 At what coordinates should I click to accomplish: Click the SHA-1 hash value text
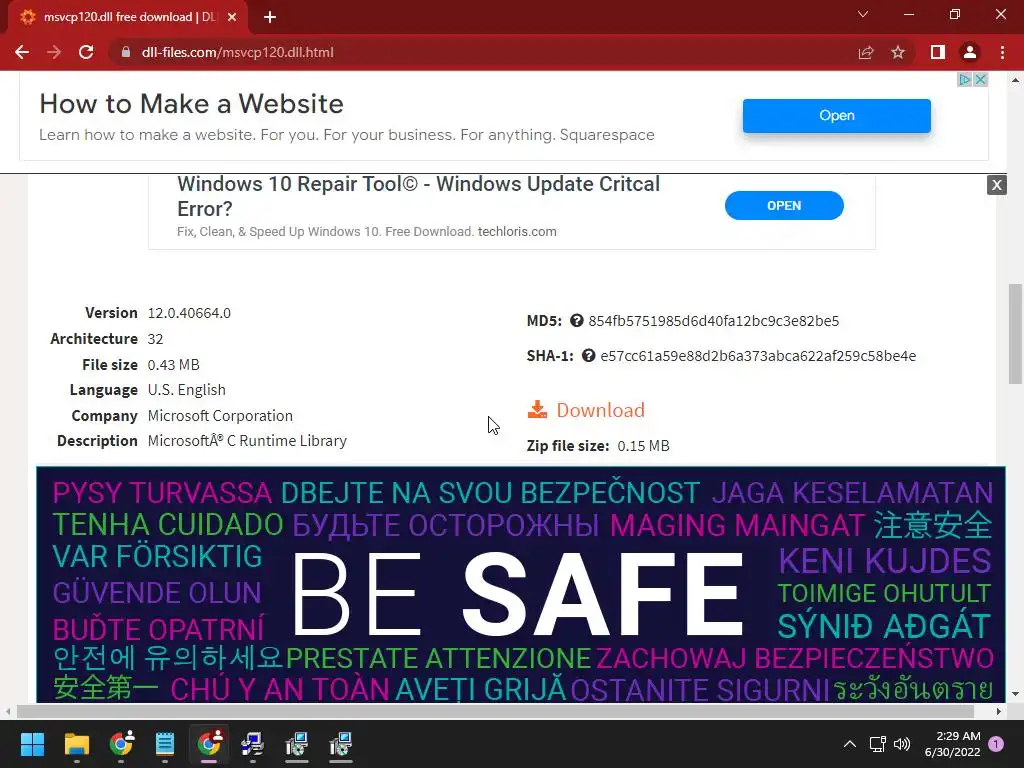pos(758,356)
